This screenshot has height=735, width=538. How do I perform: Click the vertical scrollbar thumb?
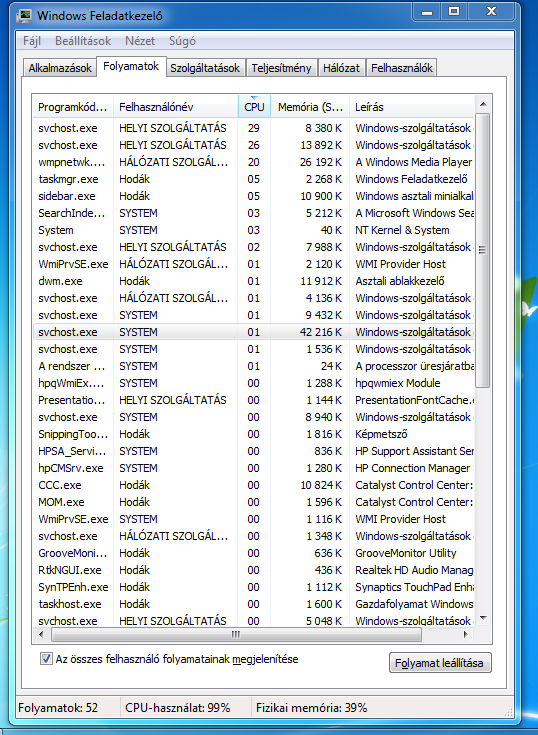[x=483, y=250]
